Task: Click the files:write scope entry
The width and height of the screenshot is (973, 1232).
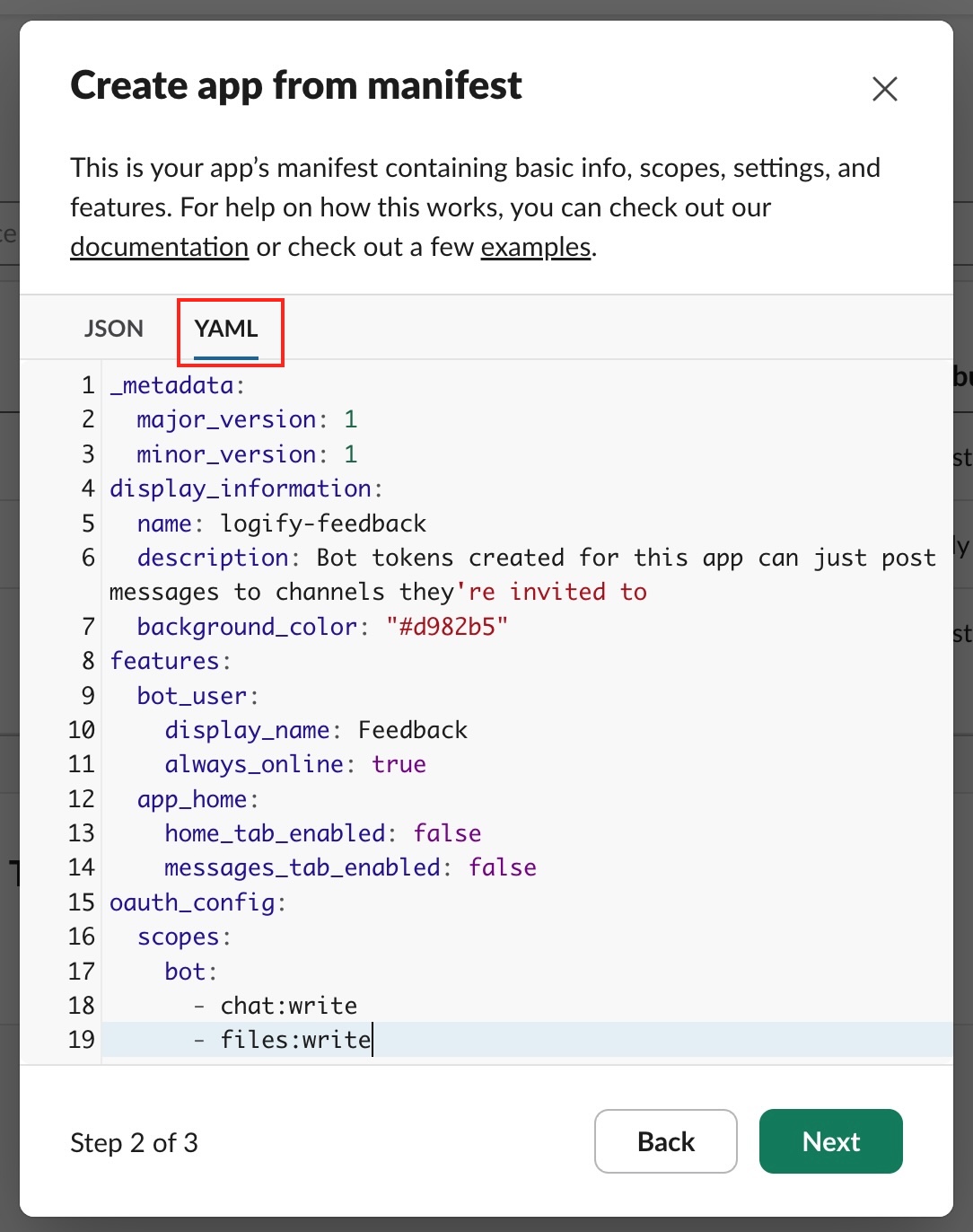Action: pos(295,1040)
